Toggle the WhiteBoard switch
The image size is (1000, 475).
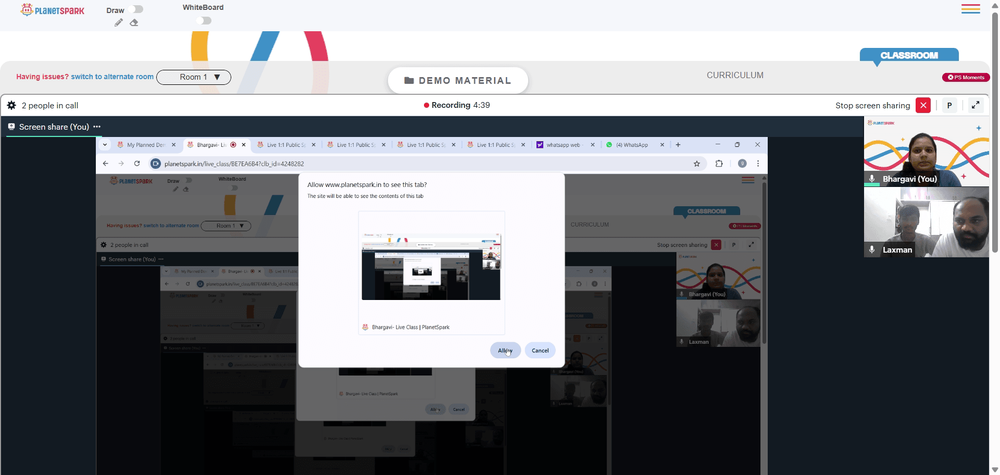(203, 20)
